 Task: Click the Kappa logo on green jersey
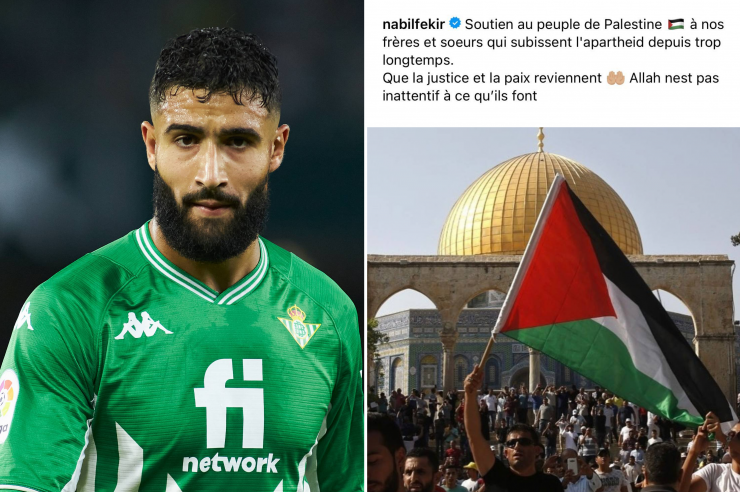pyautogui.click(x=143, y=325)
